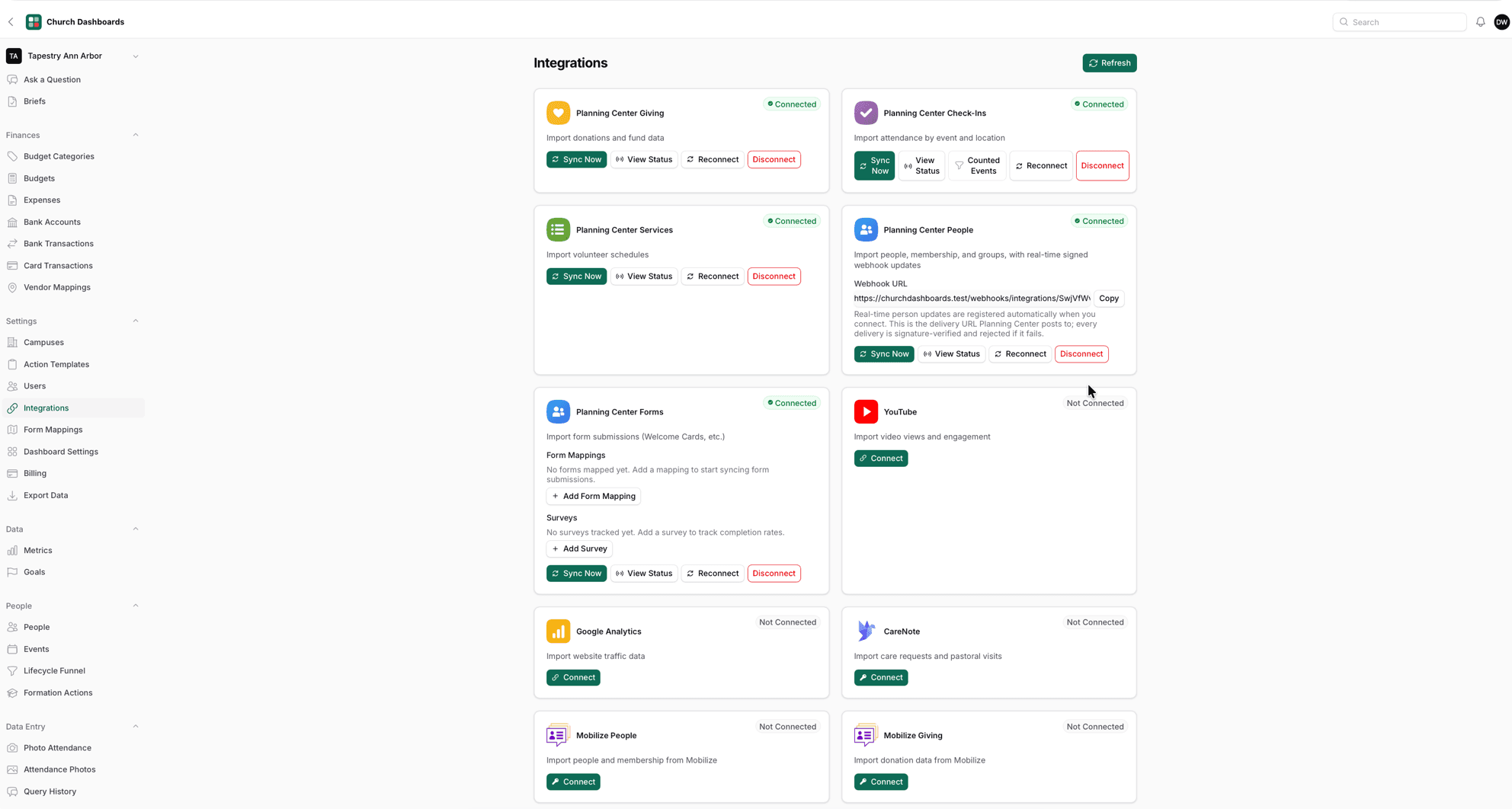This screenshot has height=809, width=1512.
Task: Sync Now for Planning Center Forms
Action: pyautogui.click(x=576, y=574)
